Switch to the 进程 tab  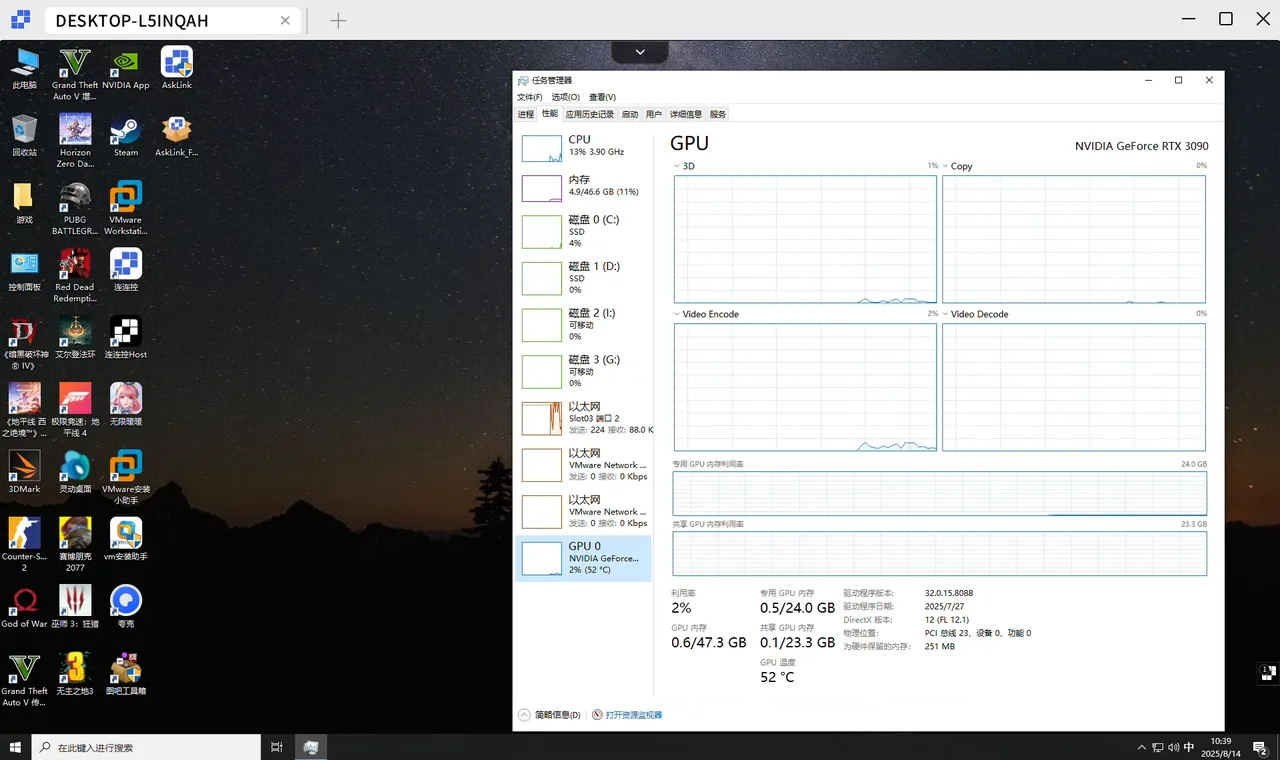point(526,114)
